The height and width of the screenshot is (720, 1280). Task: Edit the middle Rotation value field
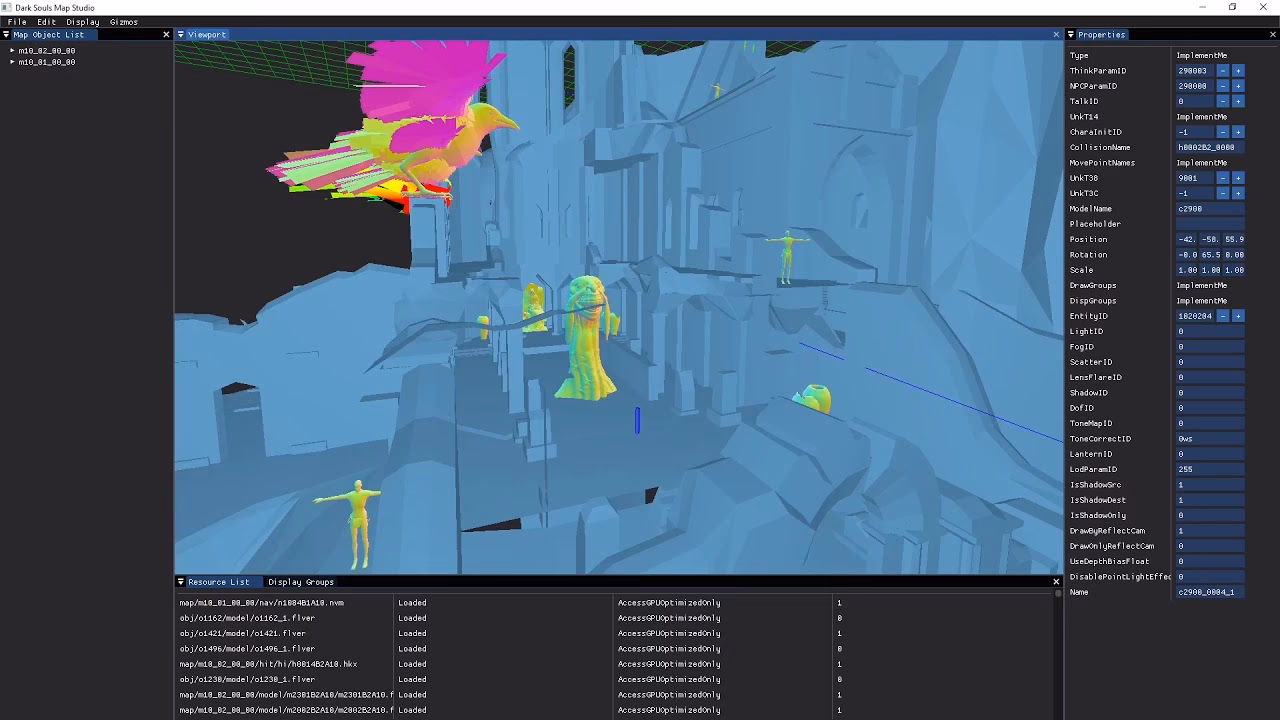1210,255
